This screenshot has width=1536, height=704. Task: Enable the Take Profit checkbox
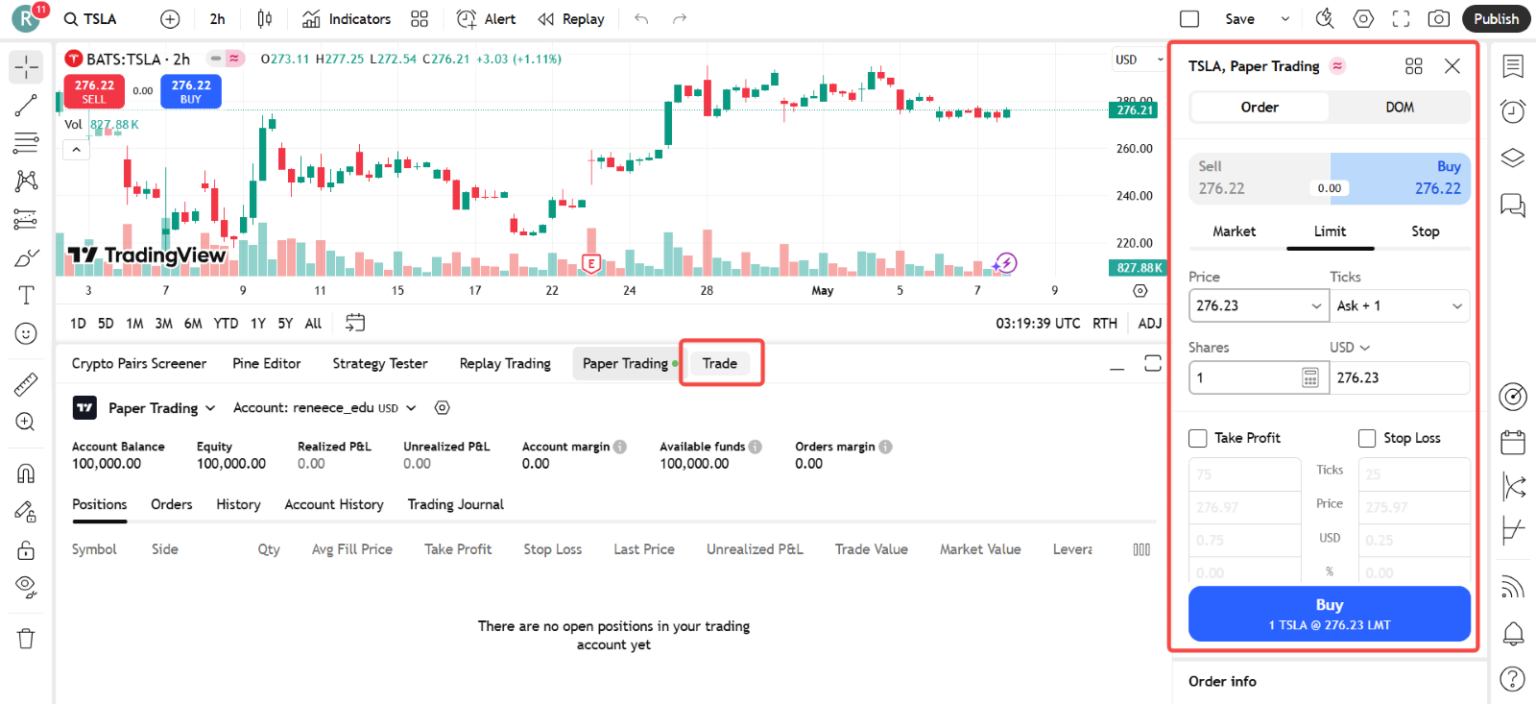coord(1197,438)
